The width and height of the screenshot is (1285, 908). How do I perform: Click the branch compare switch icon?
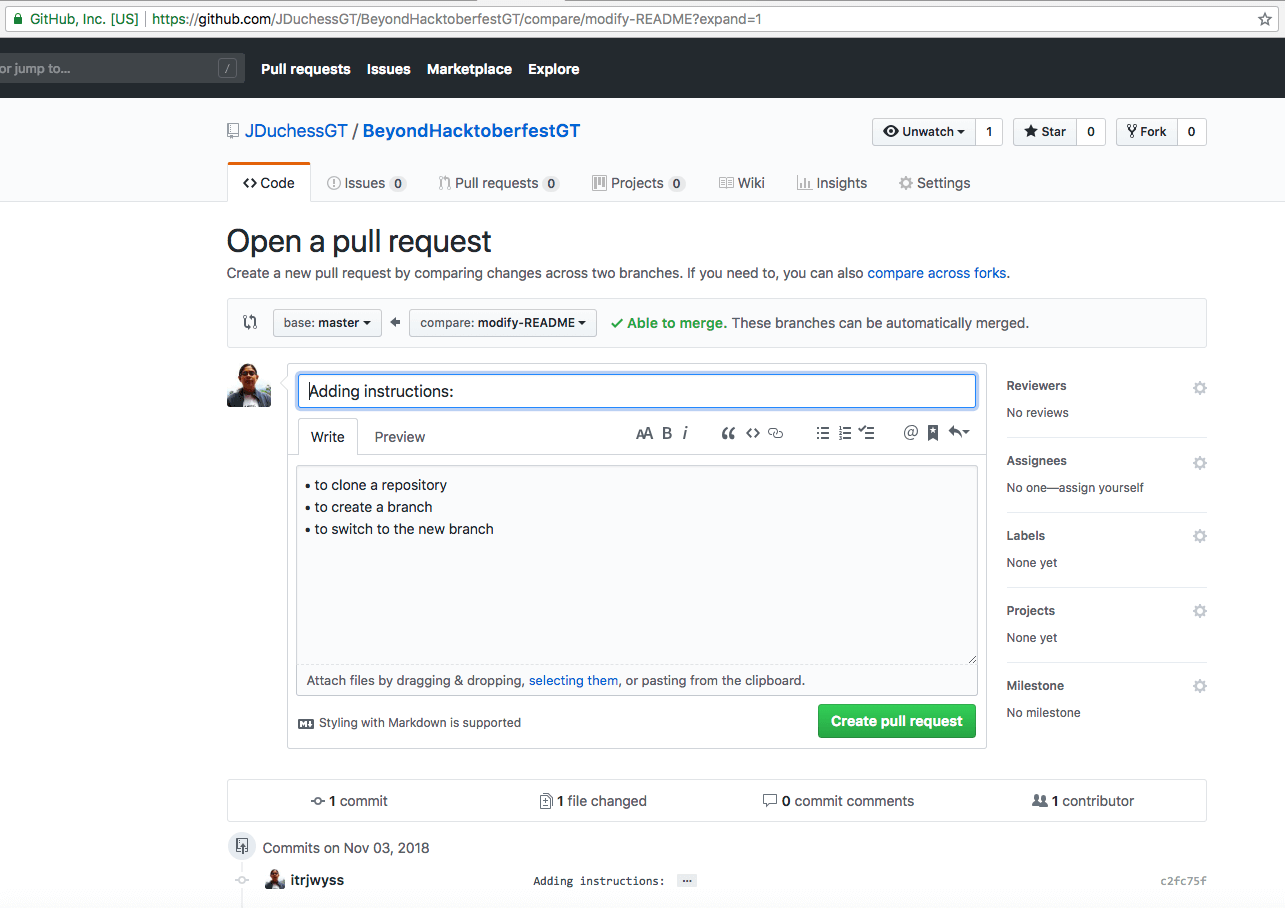coord(250,322)
